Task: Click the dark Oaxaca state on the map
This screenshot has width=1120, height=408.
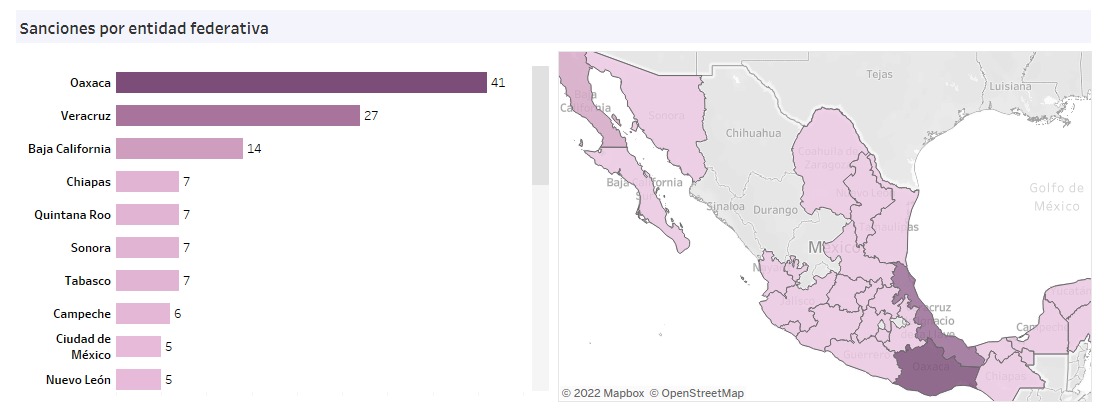Action: point(937,367)
